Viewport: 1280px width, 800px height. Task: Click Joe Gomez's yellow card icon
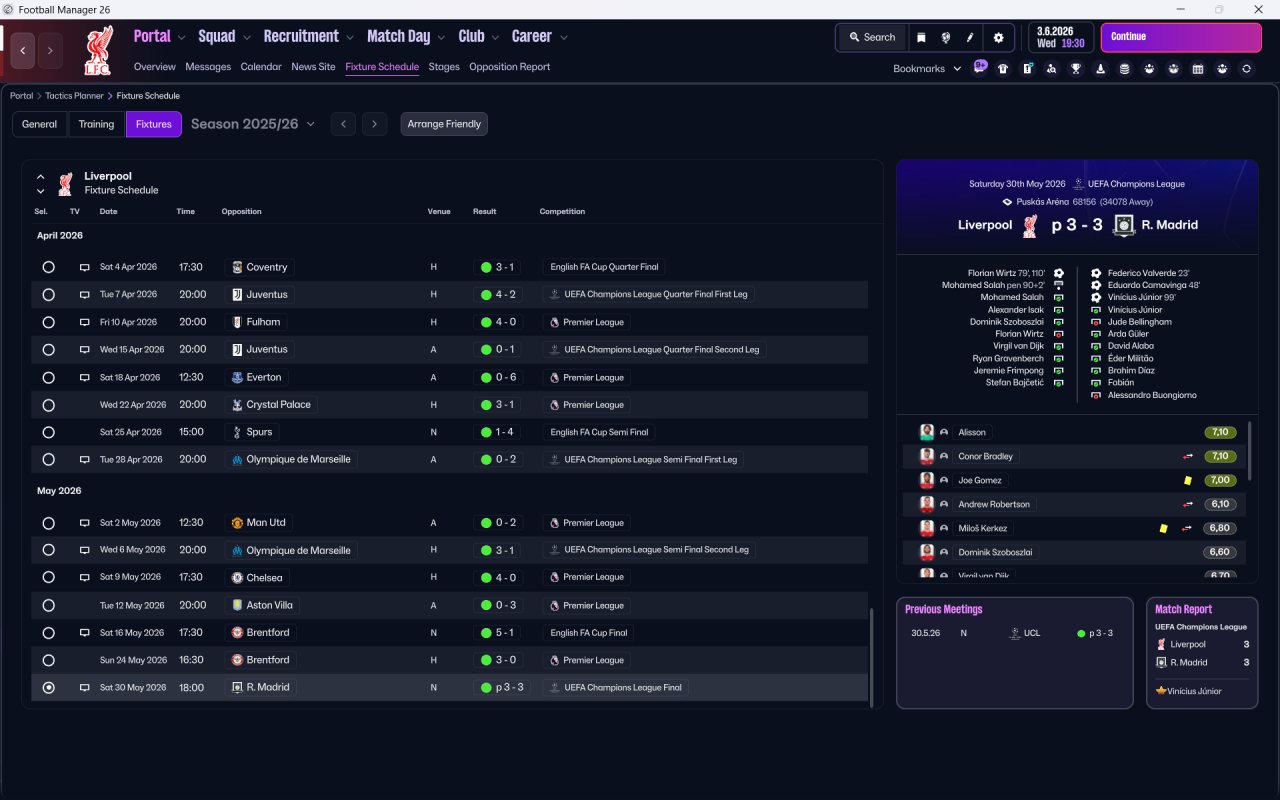(x=1187, y=481)
